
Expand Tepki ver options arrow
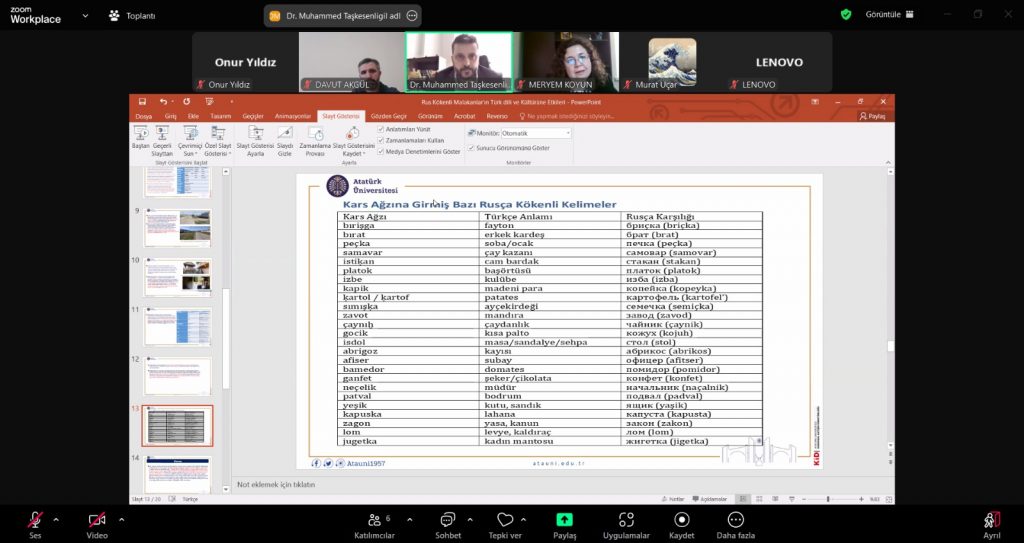523,520
